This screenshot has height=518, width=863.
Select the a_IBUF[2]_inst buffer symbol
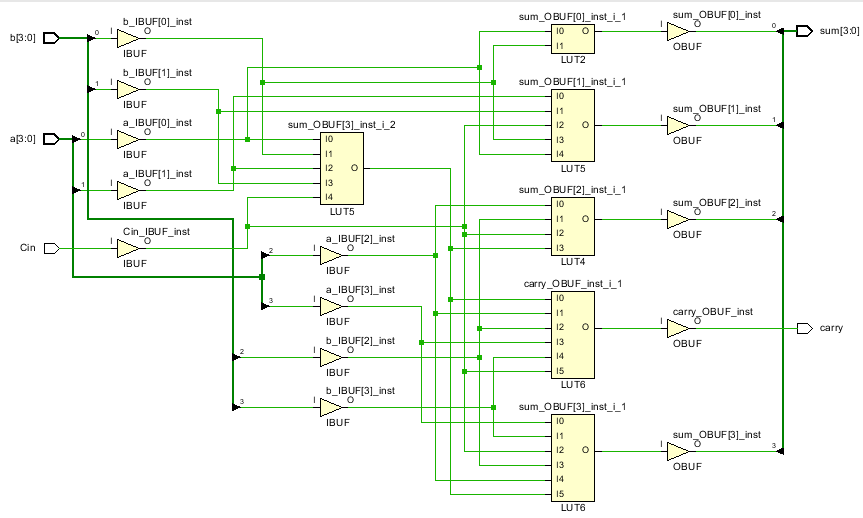point(331,255)
